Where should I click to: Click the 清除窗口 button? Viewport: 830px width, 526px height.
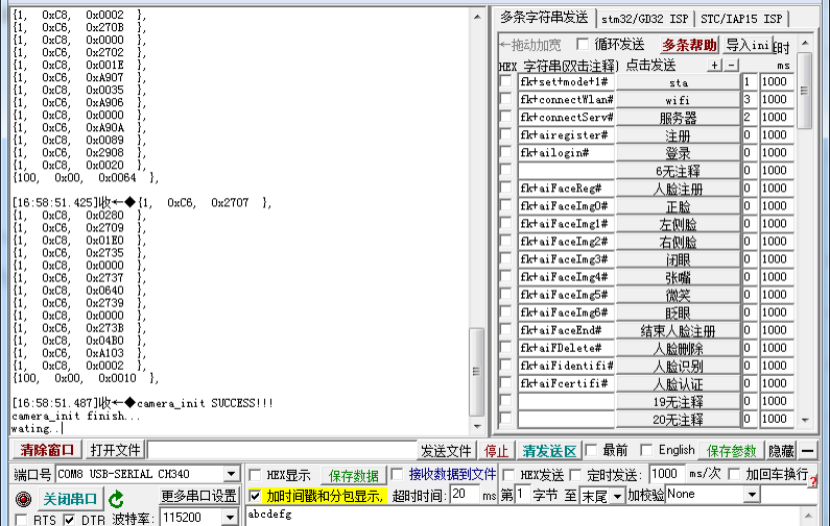tap(47, 450)
